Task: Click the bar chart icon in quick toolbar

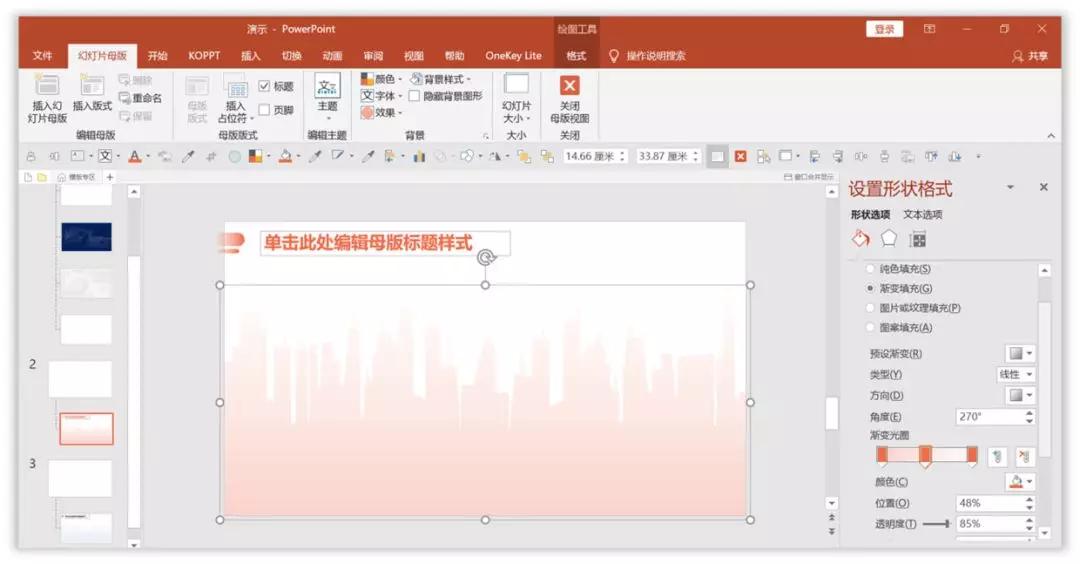Action: 419,157
